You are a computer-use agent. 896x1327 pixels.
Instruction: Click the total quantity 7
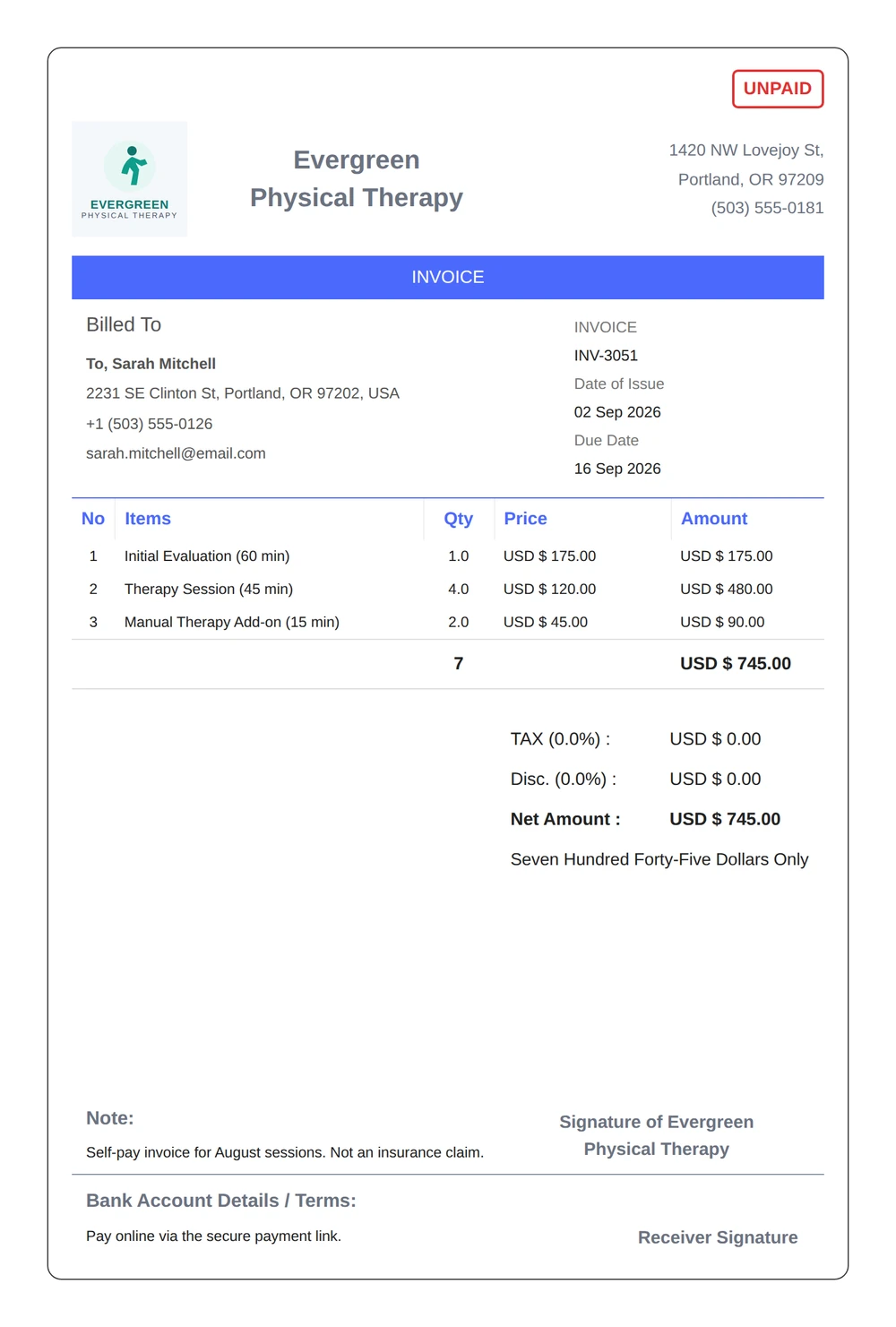click(x=459, y=664)
